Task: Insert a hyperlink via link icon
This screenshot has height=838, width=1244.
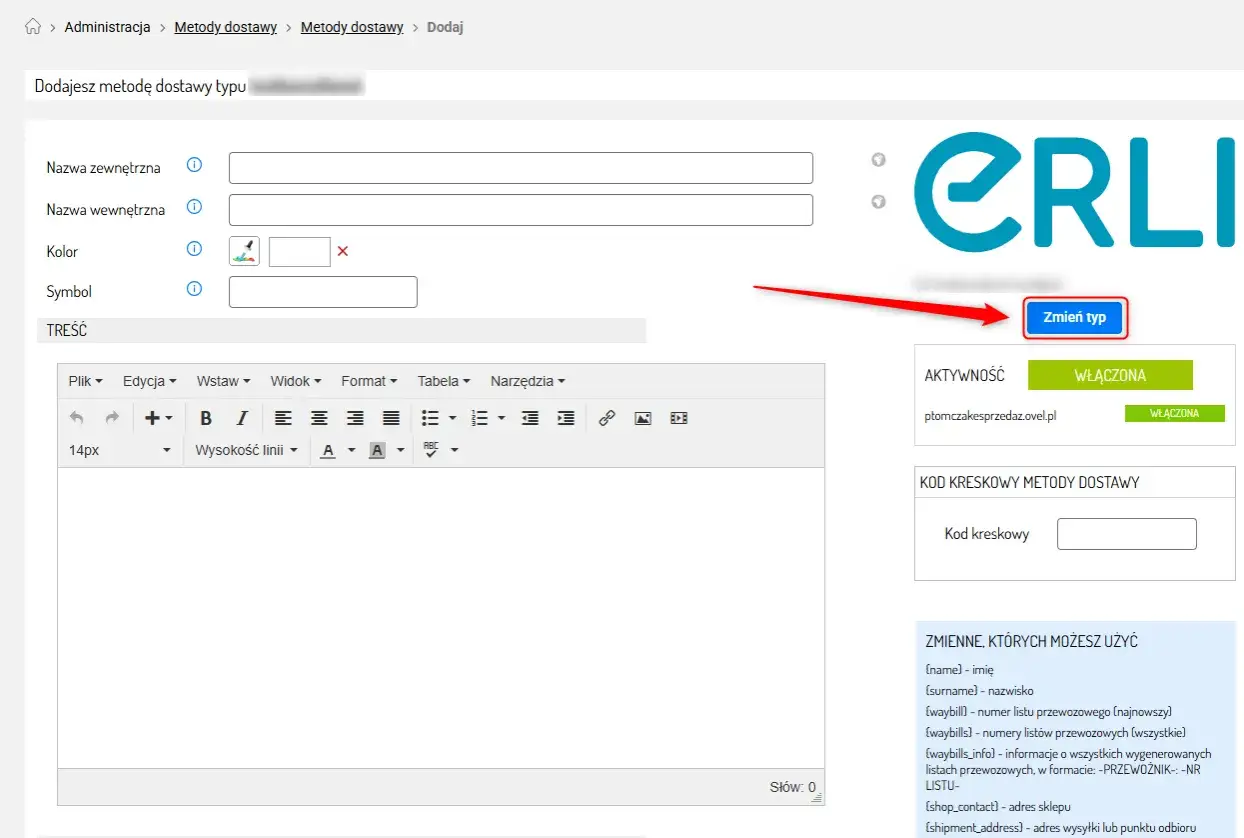Action: (607, 418)
